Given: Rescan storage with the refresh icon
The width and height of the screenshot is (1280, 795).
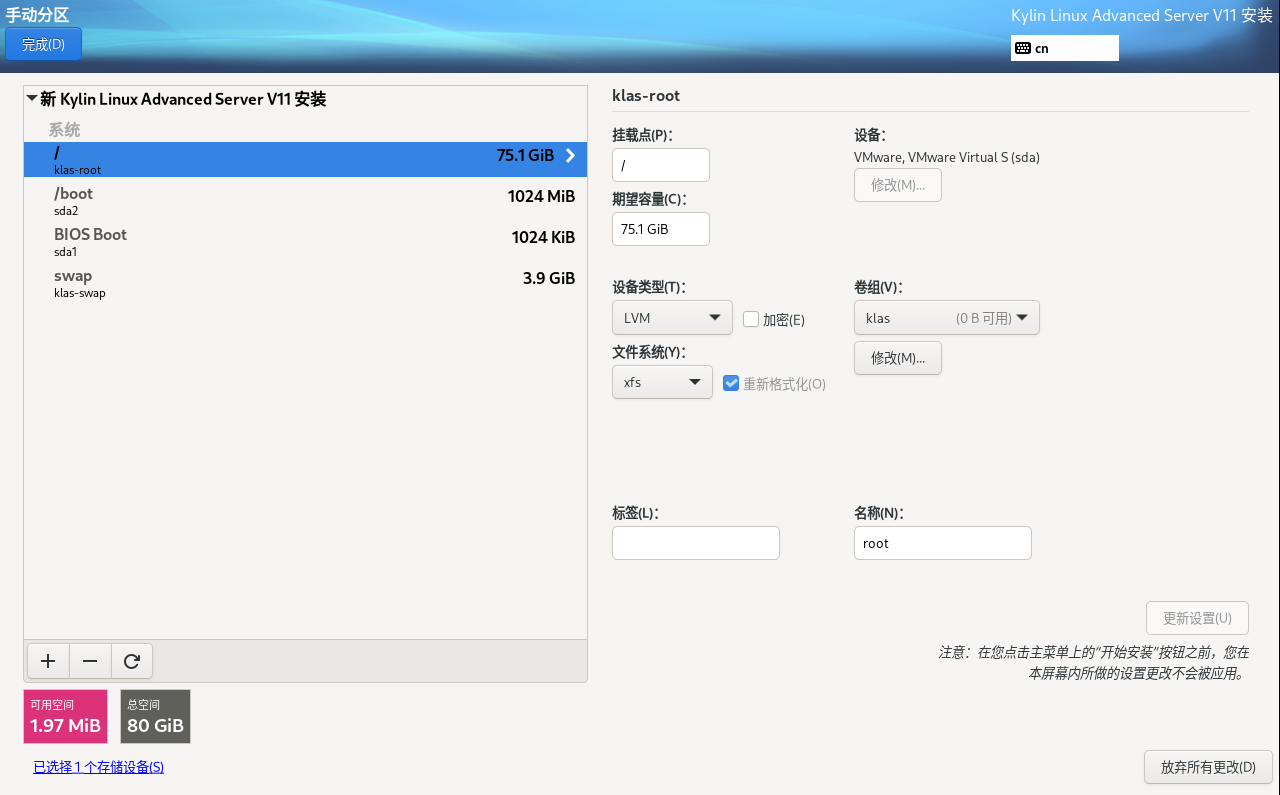Looking at the screenshot, I should click(130, 660).
